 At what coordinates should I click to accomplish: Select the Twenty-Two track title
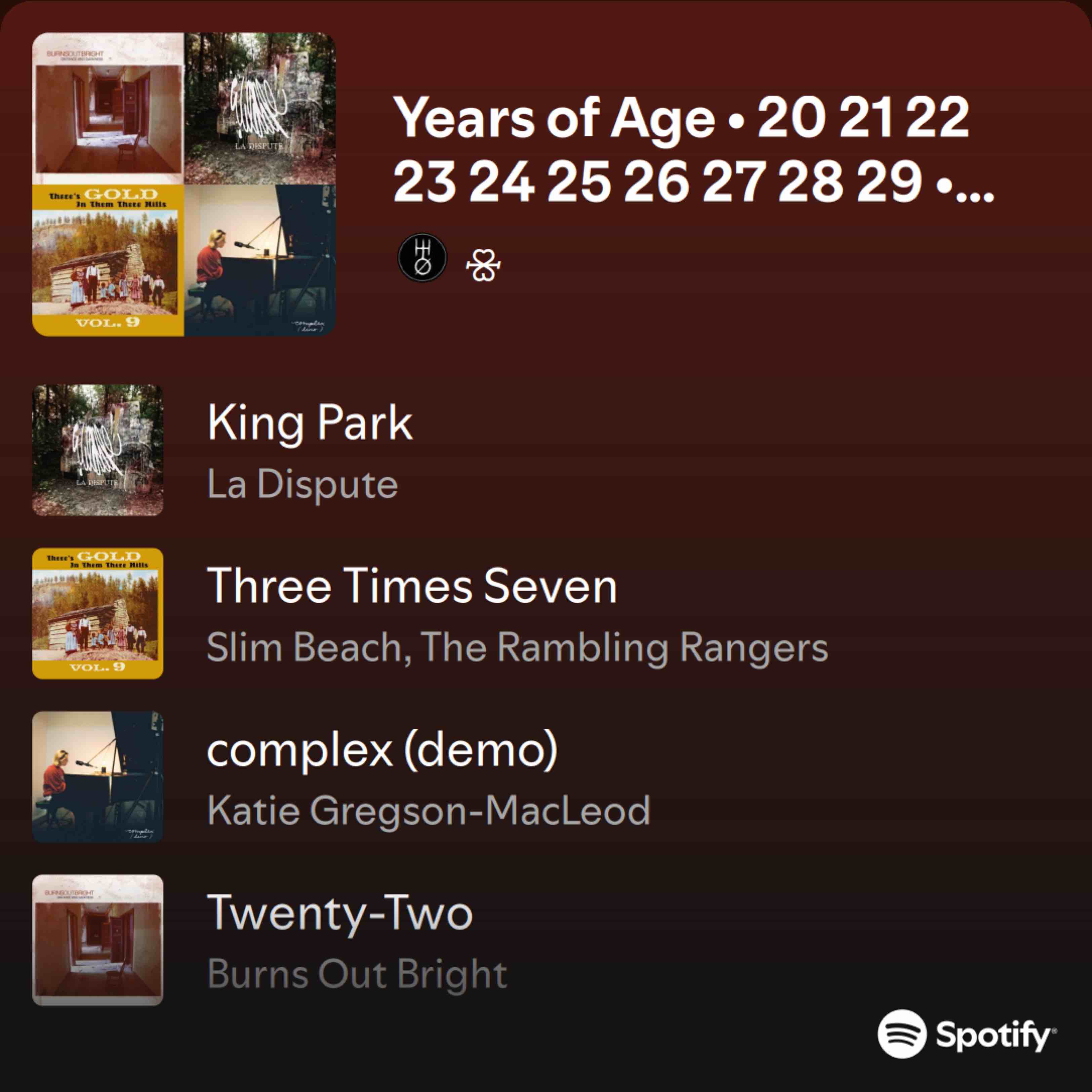point(340,913)
